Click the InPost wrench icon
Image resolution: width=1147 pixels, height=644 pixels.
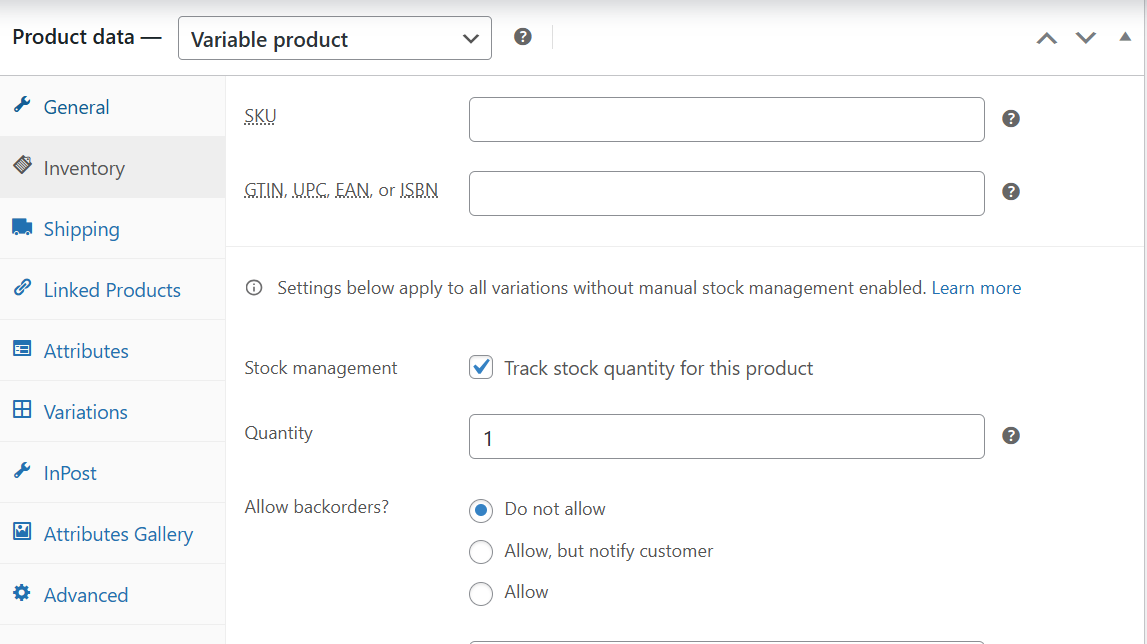coord(22,471)
